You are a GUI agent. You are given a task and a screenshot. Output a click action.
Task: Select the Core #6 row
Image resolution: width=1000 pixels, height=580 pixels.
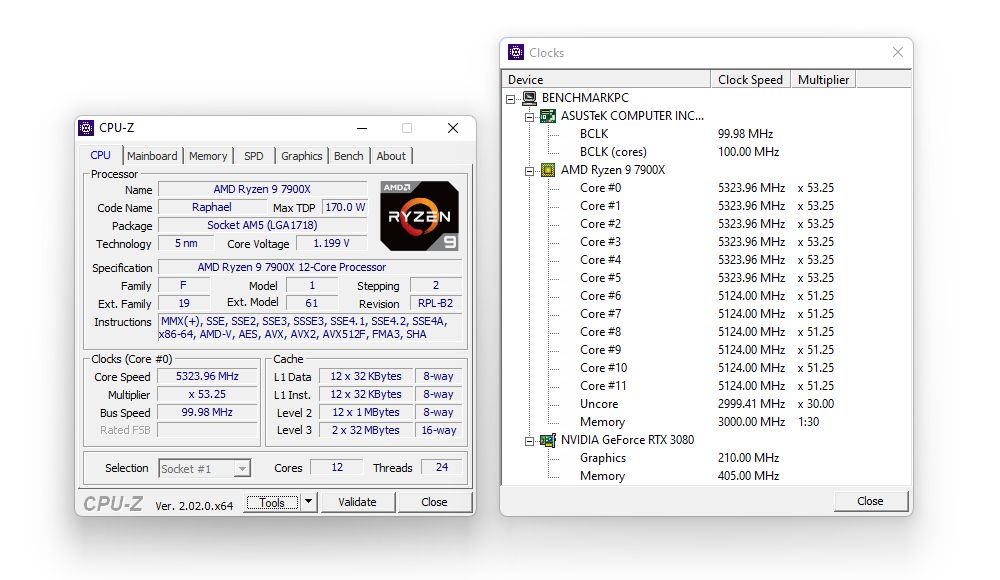(707, 296)
